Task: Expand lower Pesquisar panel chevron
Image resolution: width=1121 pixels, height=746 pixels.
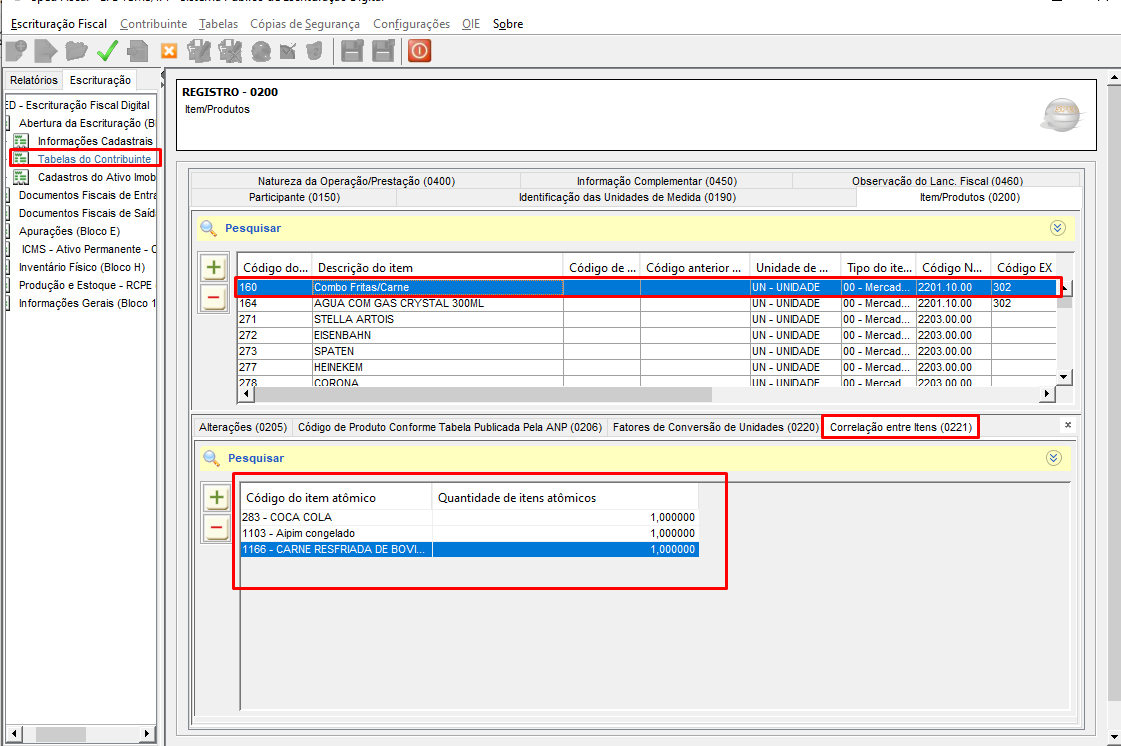Action: tap(1053, 458)
